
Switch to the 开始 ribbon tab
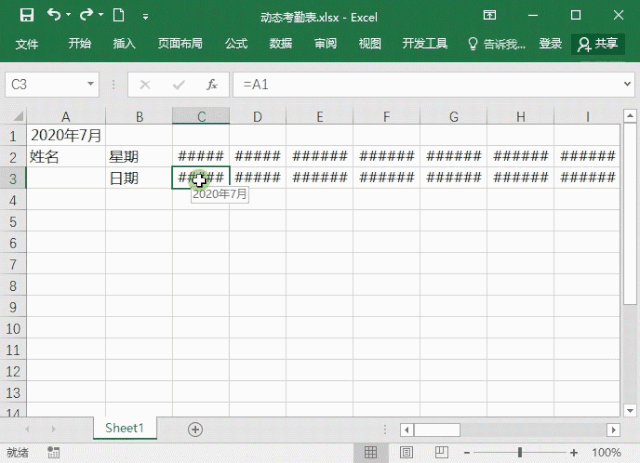click(80, 43)
